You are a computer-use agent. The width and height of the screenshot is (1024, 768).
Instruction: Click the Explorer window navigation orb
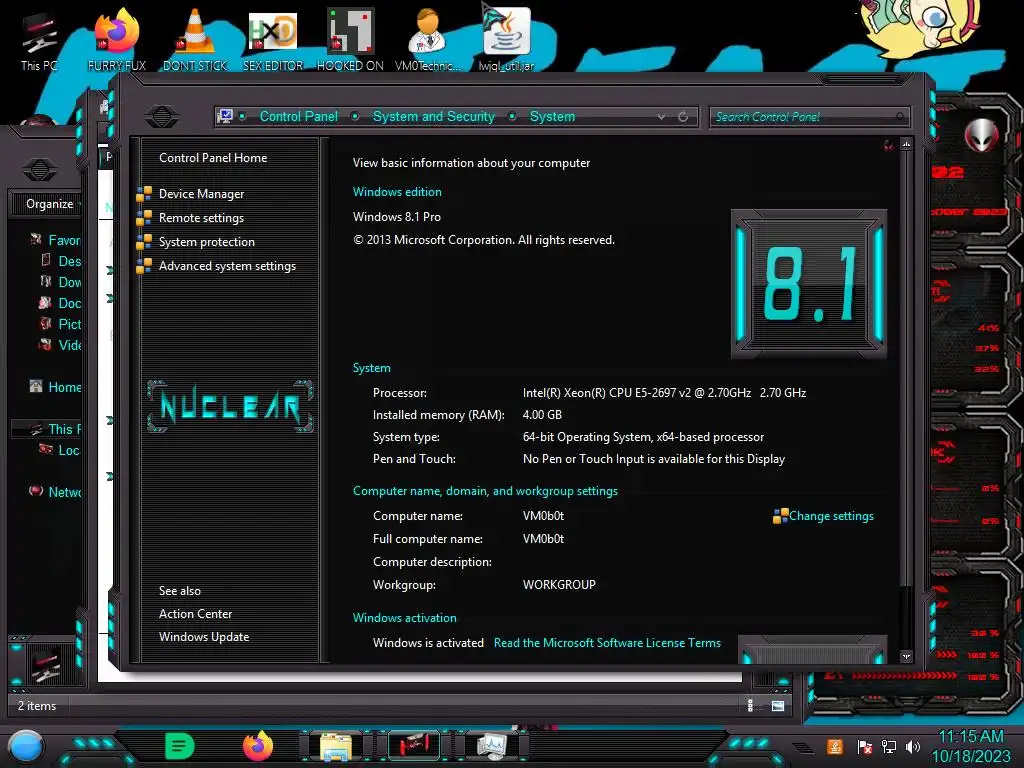40,170
